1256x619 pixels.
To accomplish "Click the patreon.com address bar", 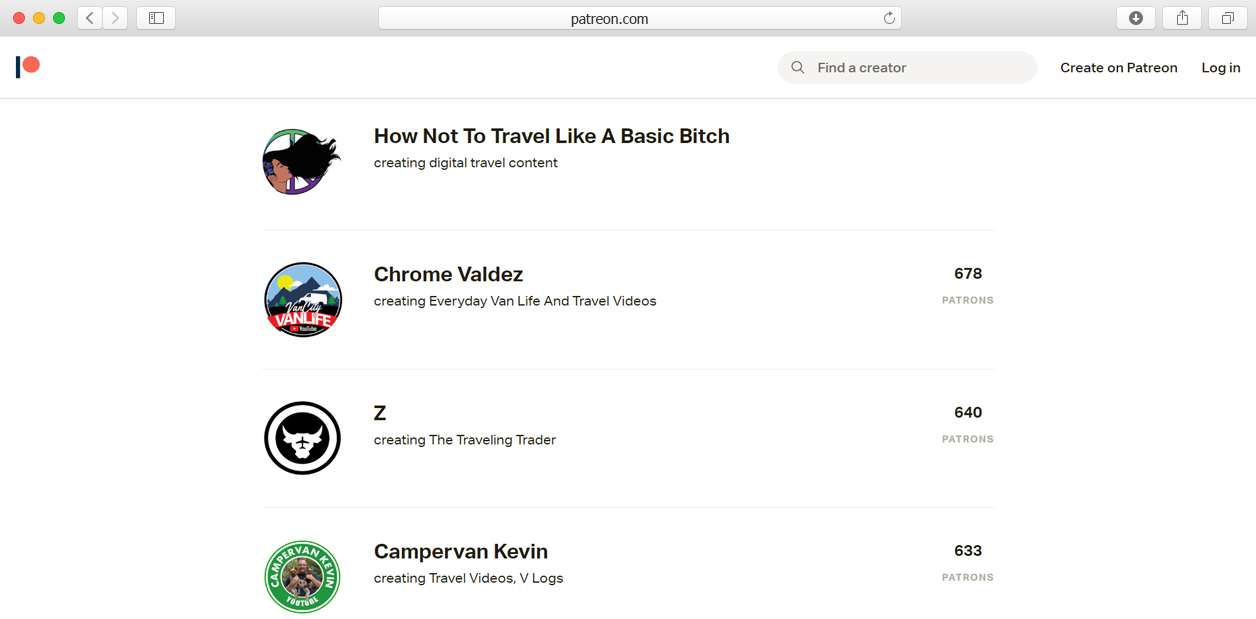I will (x=610, y=18).
